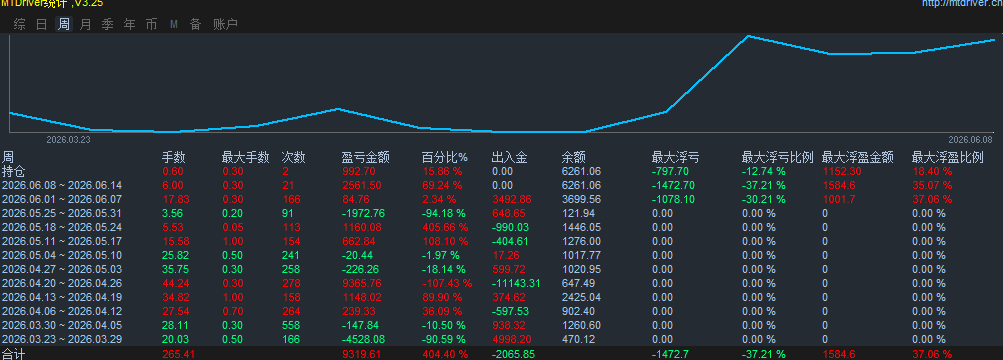Image resolution: width=1003 pixels, height=360 pixels.
Task: Open the 日 daily tab
Action: 42,25
